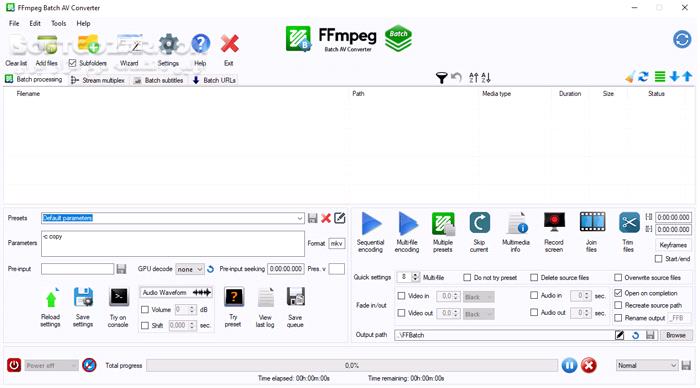Enable Video in fade checkbox
Viewport: 700px width, 388px height.
pos(401,296)
